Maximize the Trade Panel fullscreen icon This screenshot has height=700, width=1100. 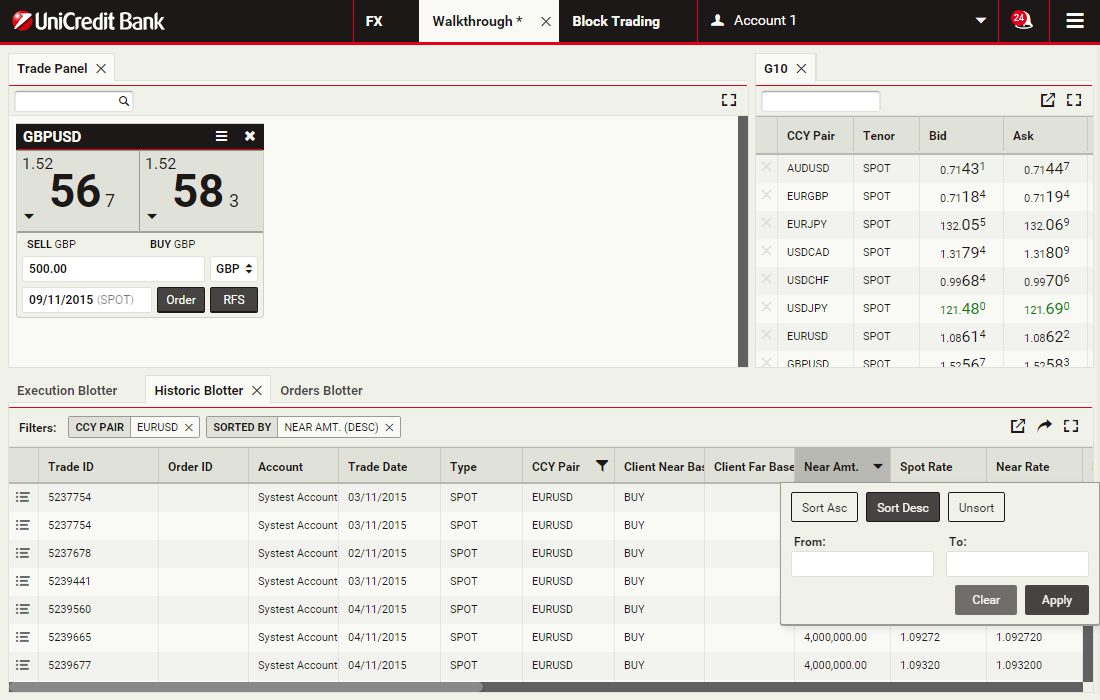(728, 100)
